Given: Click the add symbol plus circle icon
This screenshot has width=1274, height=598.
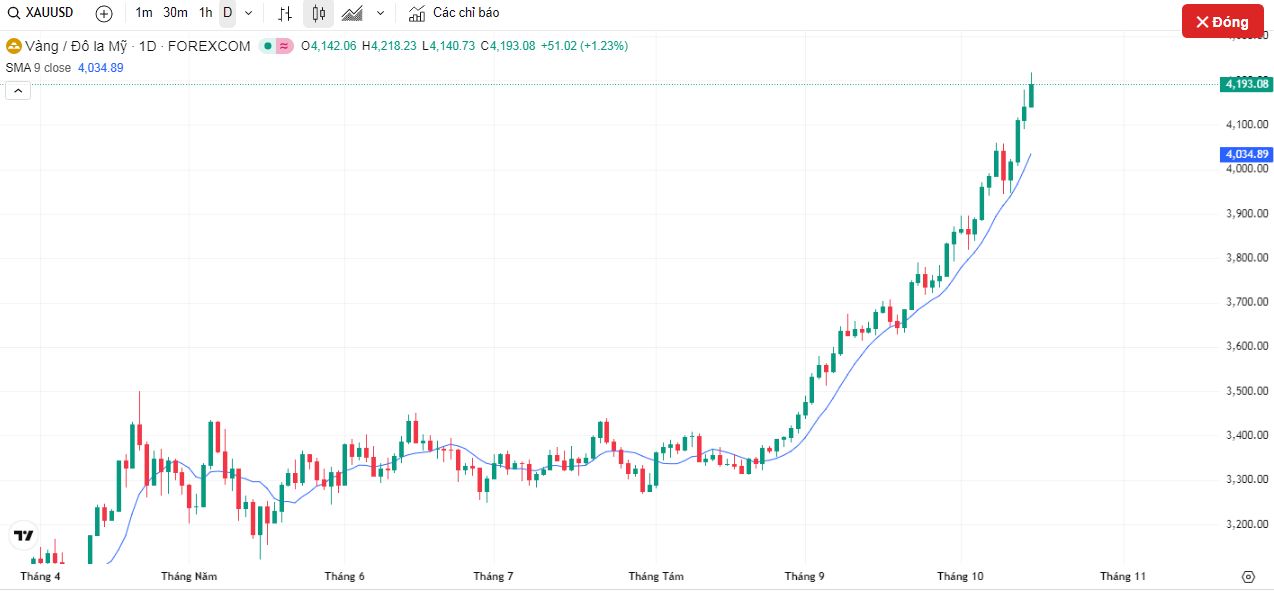Looking at the screenshot, I should coord(104,13).
